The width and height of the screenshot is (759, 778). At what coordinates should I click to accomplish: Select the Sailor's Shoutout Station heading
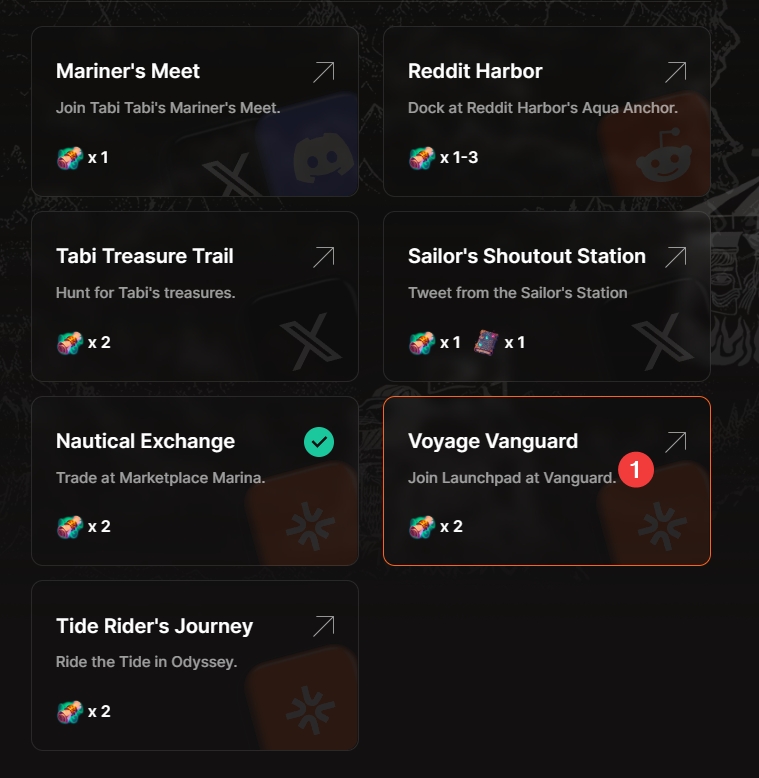(x=527, y=257)
